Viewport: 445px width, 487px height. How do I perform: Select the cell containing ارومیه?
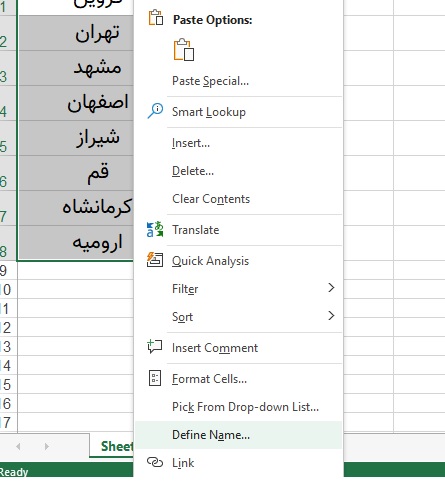coord(76,243)
